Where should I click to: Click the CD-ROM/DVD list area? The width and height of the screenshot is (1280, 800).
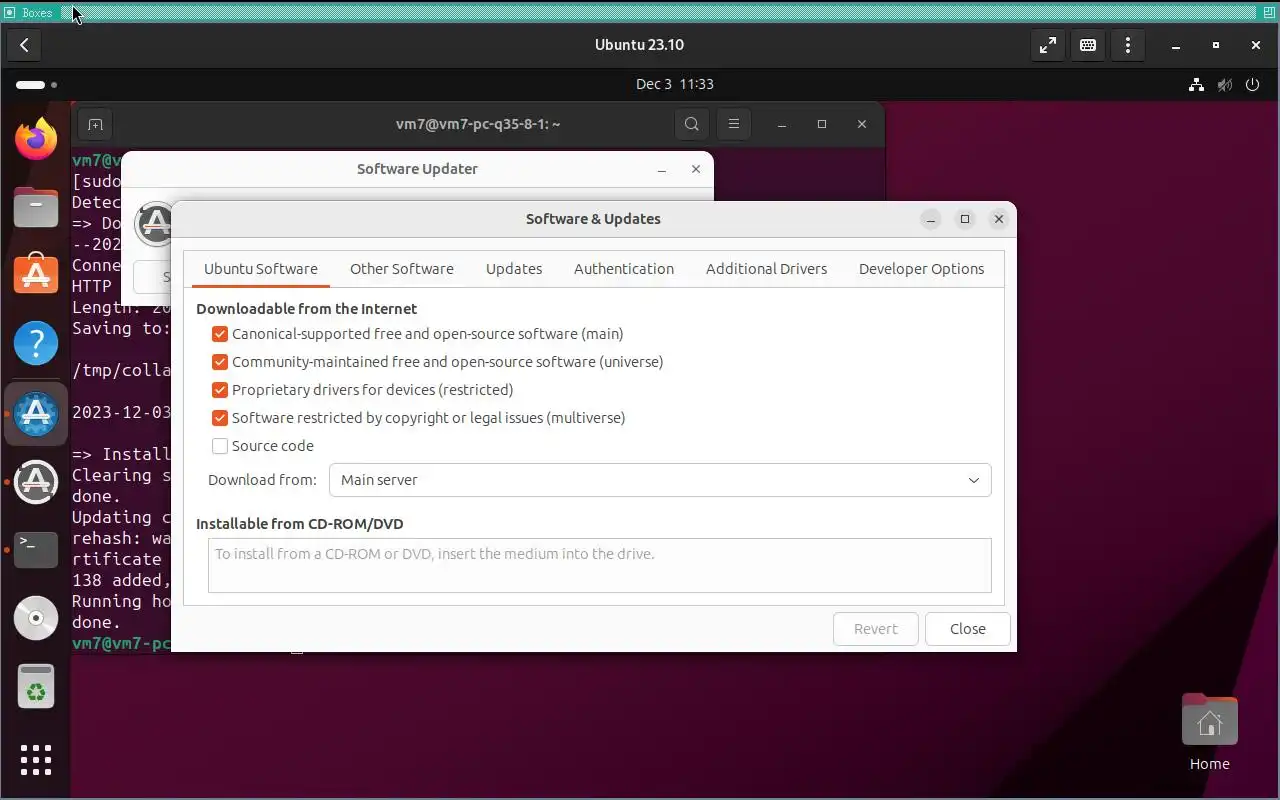click(600, 565)
